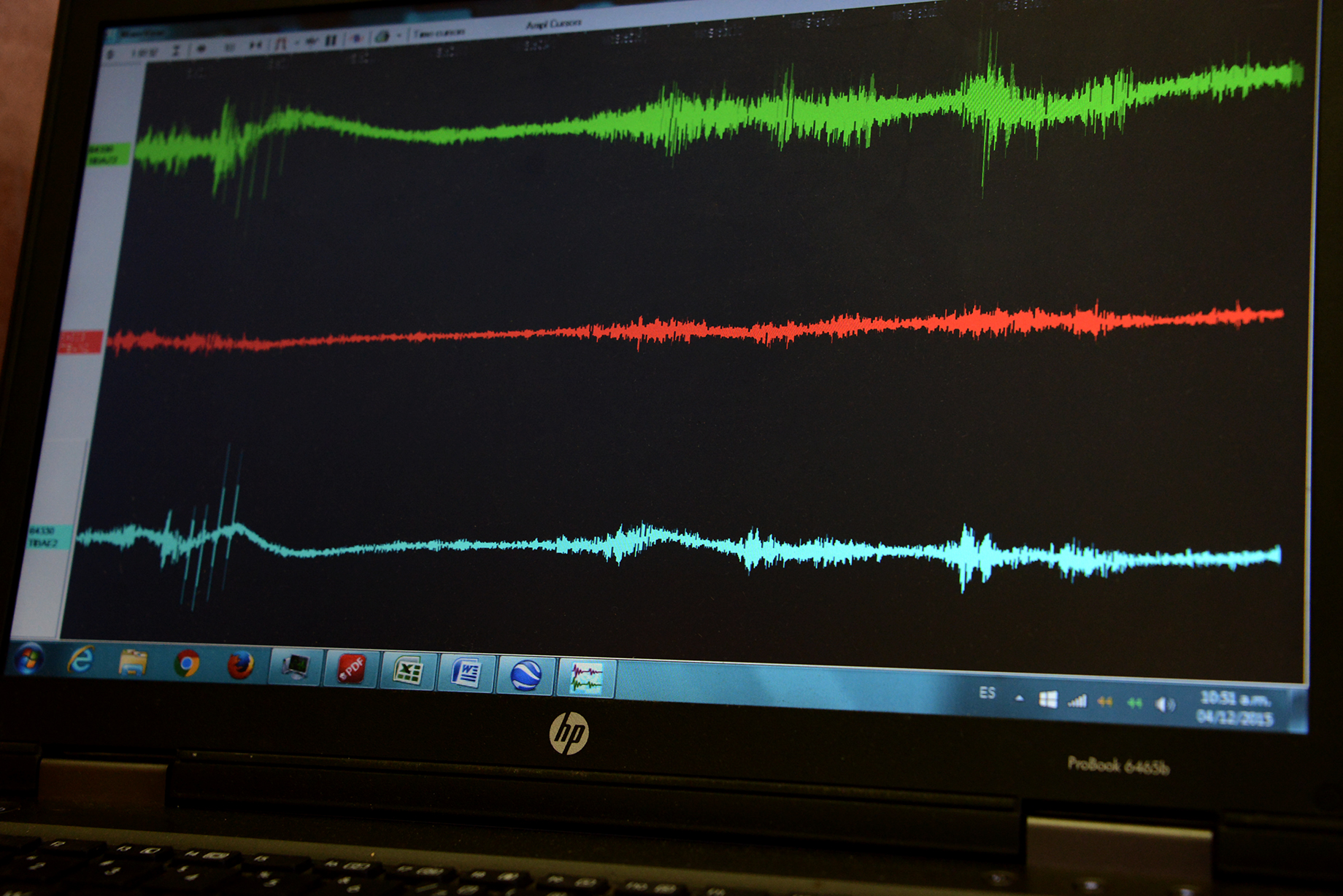Select the cyan channel label tag
This screenshot has width=1343, height=896.
tap(50, 538)
